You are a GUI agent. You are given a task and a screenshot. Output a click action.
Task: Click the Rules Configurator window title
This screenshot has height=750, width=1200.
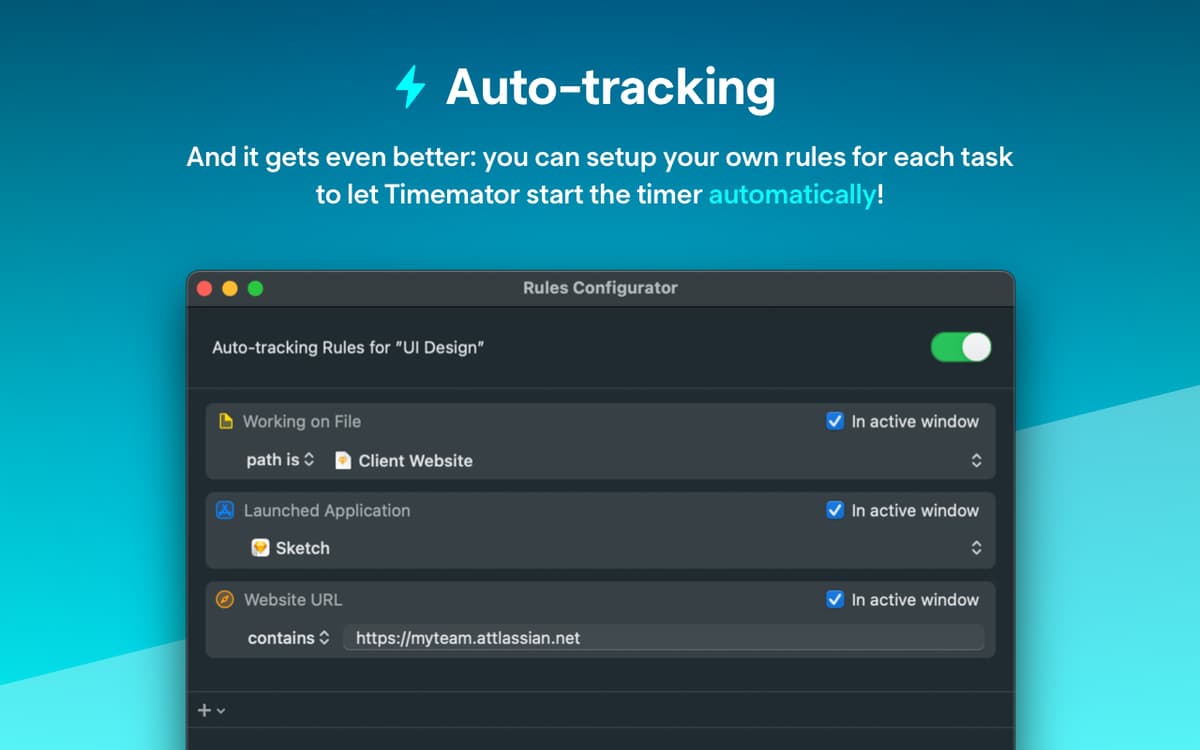tap(600, 288)
